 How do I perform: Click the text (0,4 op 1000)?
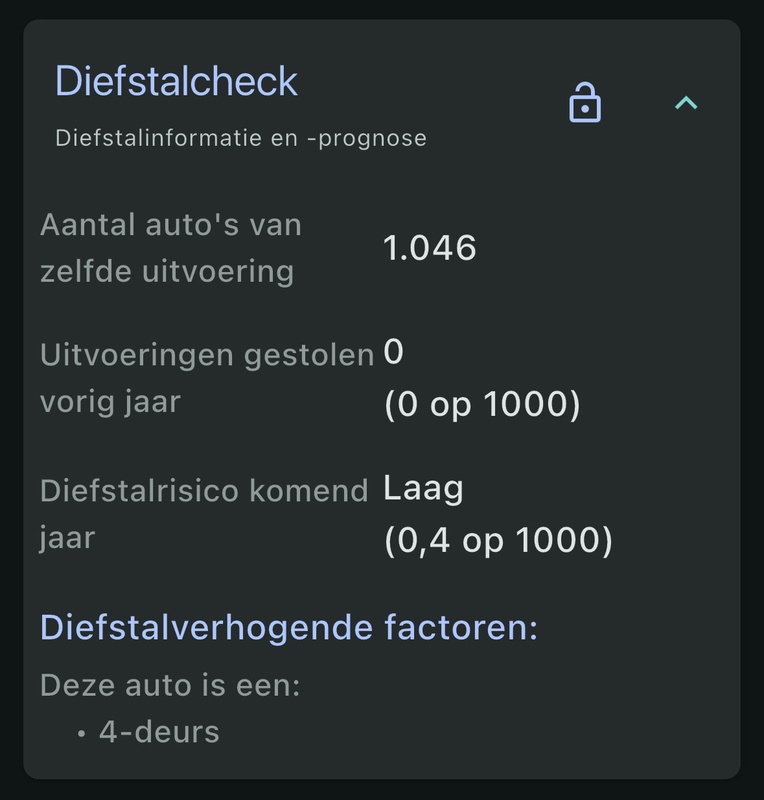(x=498, y=541)
